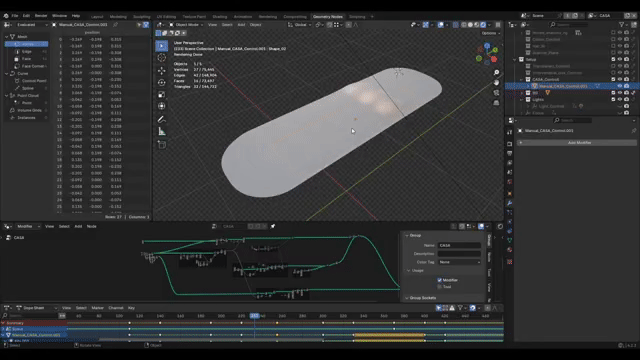Select the Annotate tool in viewport toolbar
The image size is (640, 360).
pyautogui.click(x=162, y=119)
